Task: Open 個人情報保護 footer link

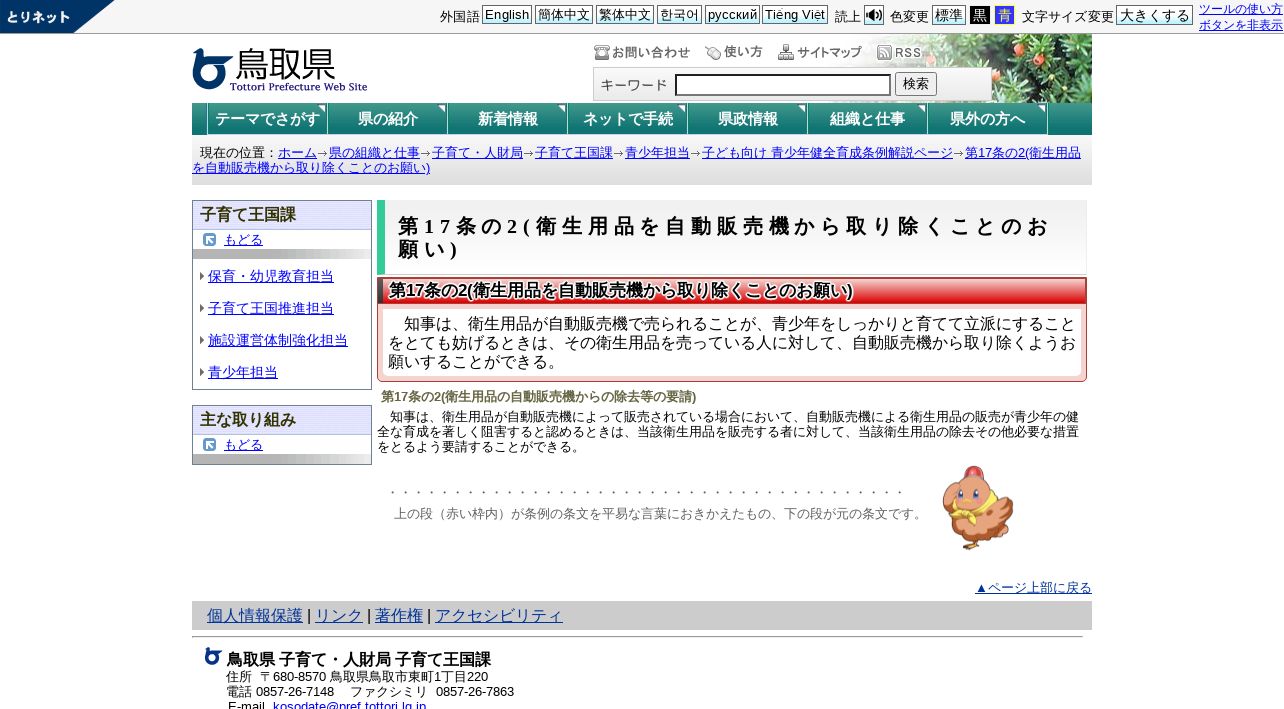Action: tap(255, 616)
